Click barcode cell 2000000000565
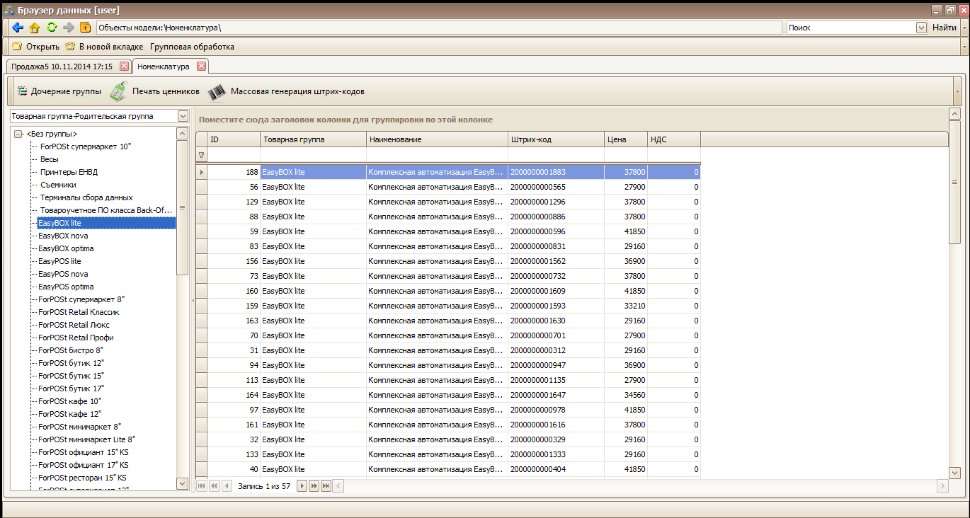The width and height of the screenshot is (970, 518). pos(556,187)
